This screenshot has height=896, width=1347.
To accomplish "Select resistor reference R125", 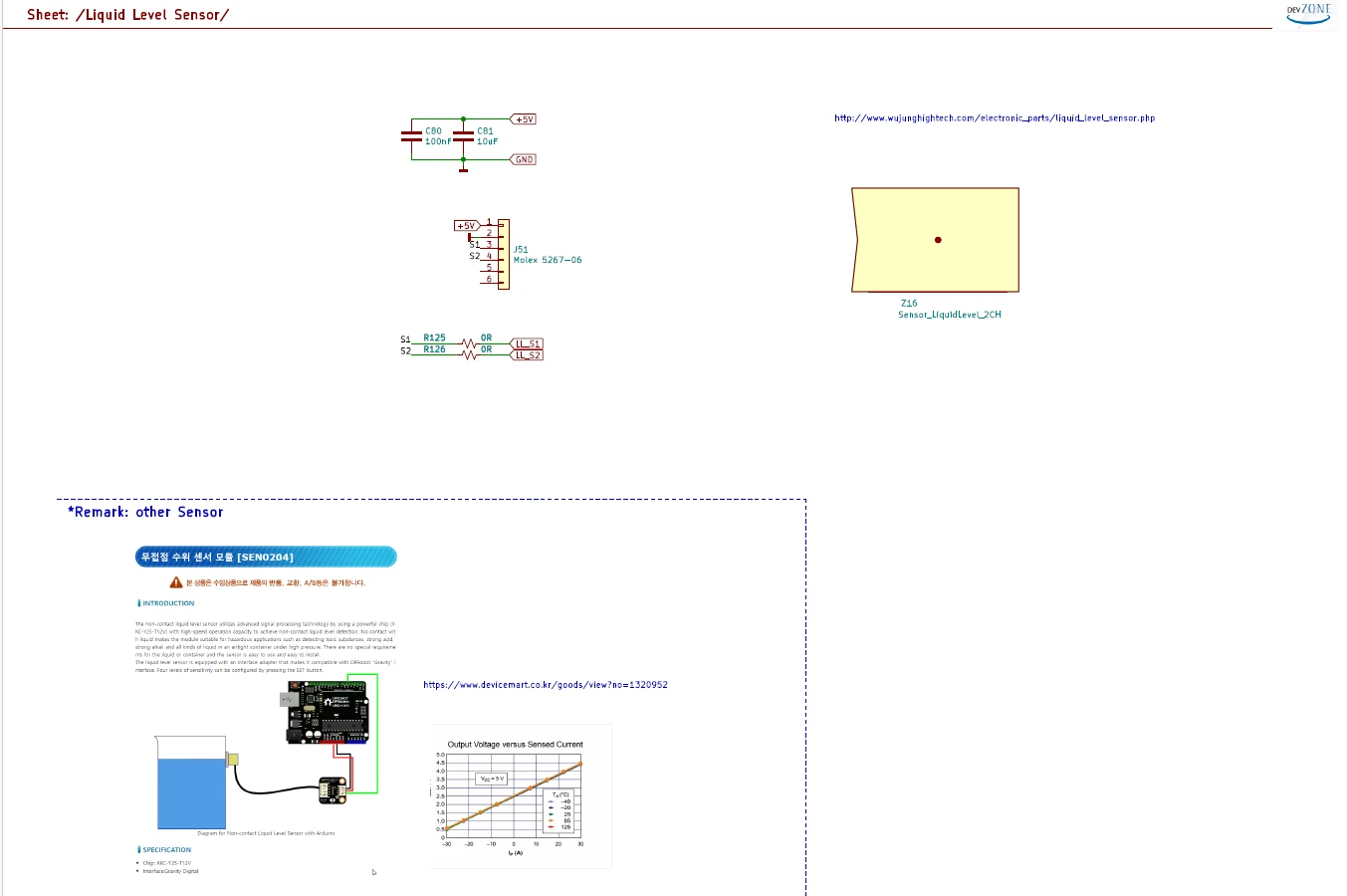I will pyautogui.click(x=434, y=338).
